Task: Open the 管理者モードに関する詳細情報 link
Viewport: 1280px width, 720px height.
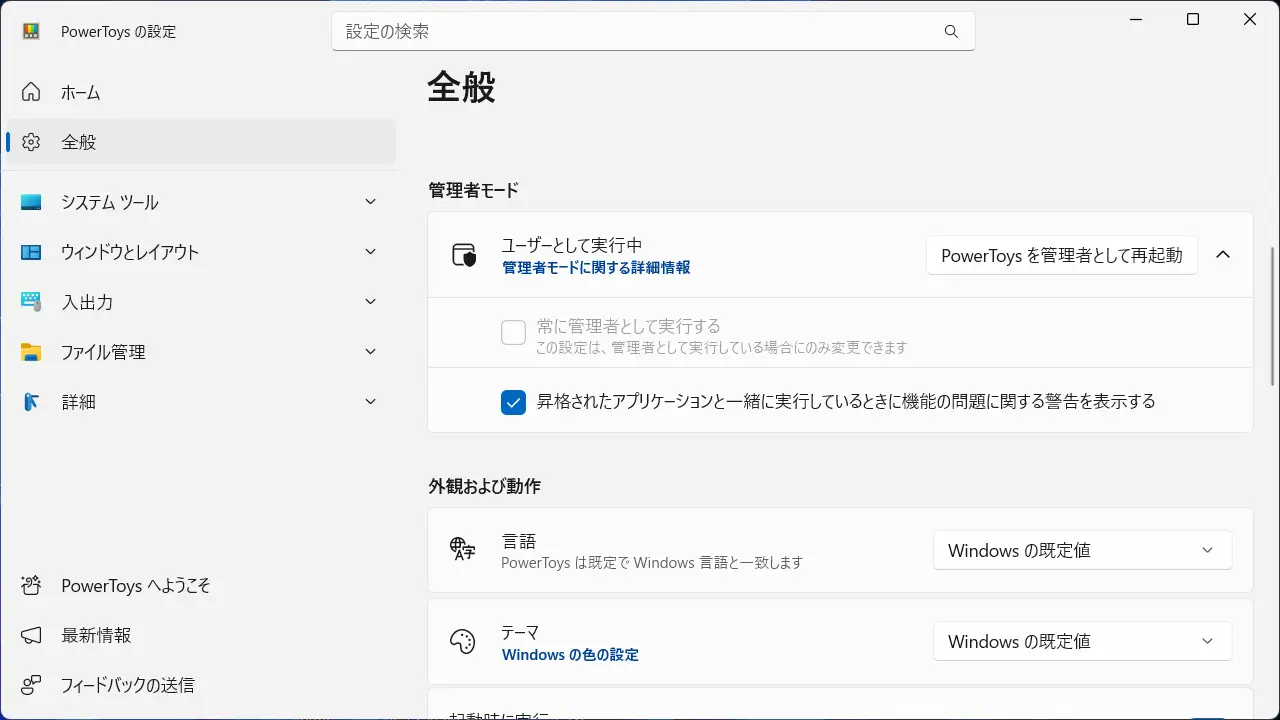Action: point(596,268)
